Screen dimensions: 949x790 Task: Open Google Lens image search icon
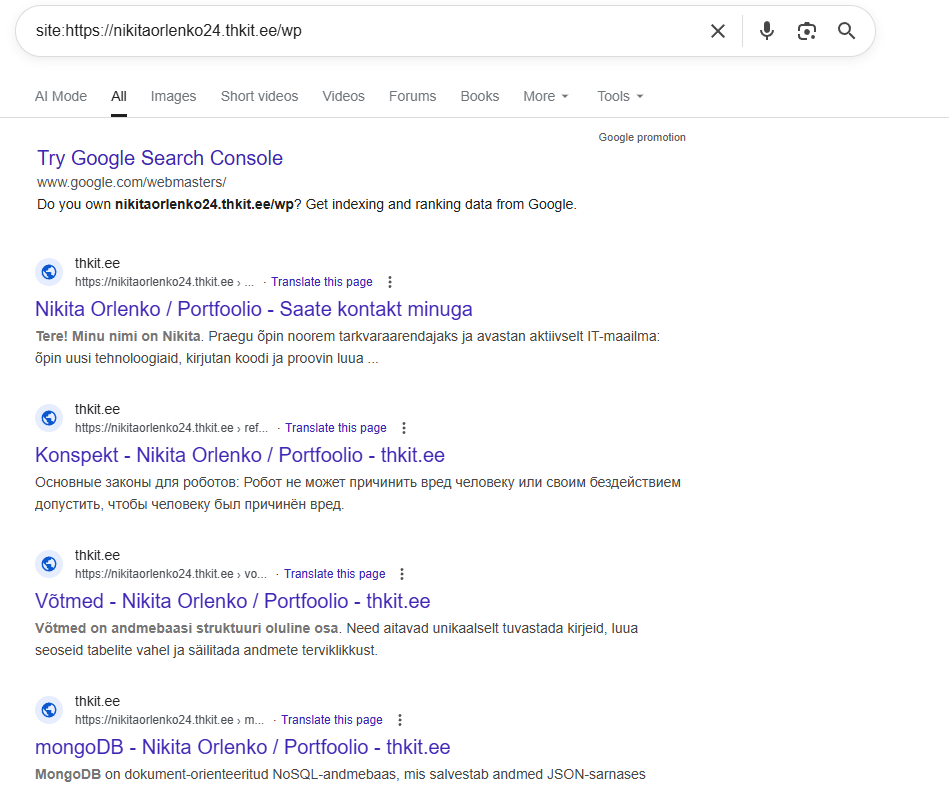pos(807,31)
